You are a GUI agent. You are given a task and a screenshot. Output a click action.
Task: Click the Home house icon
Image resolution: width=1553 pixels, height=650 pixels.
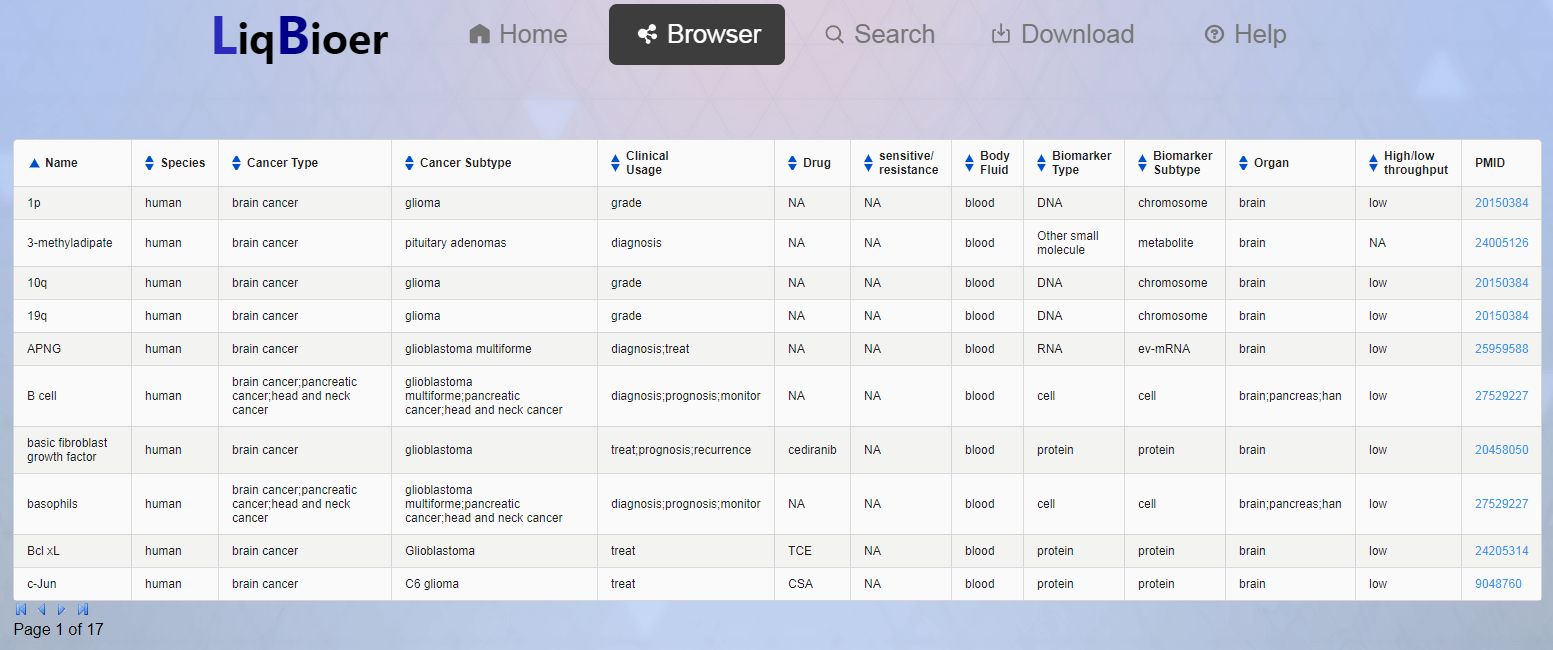click(x=479, y=35)
